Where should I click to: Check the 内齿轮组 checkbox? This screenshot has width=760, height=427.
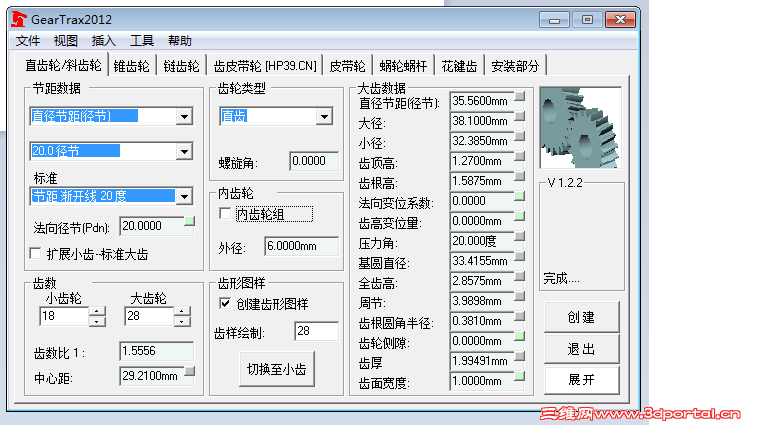(x=225, y=213)
